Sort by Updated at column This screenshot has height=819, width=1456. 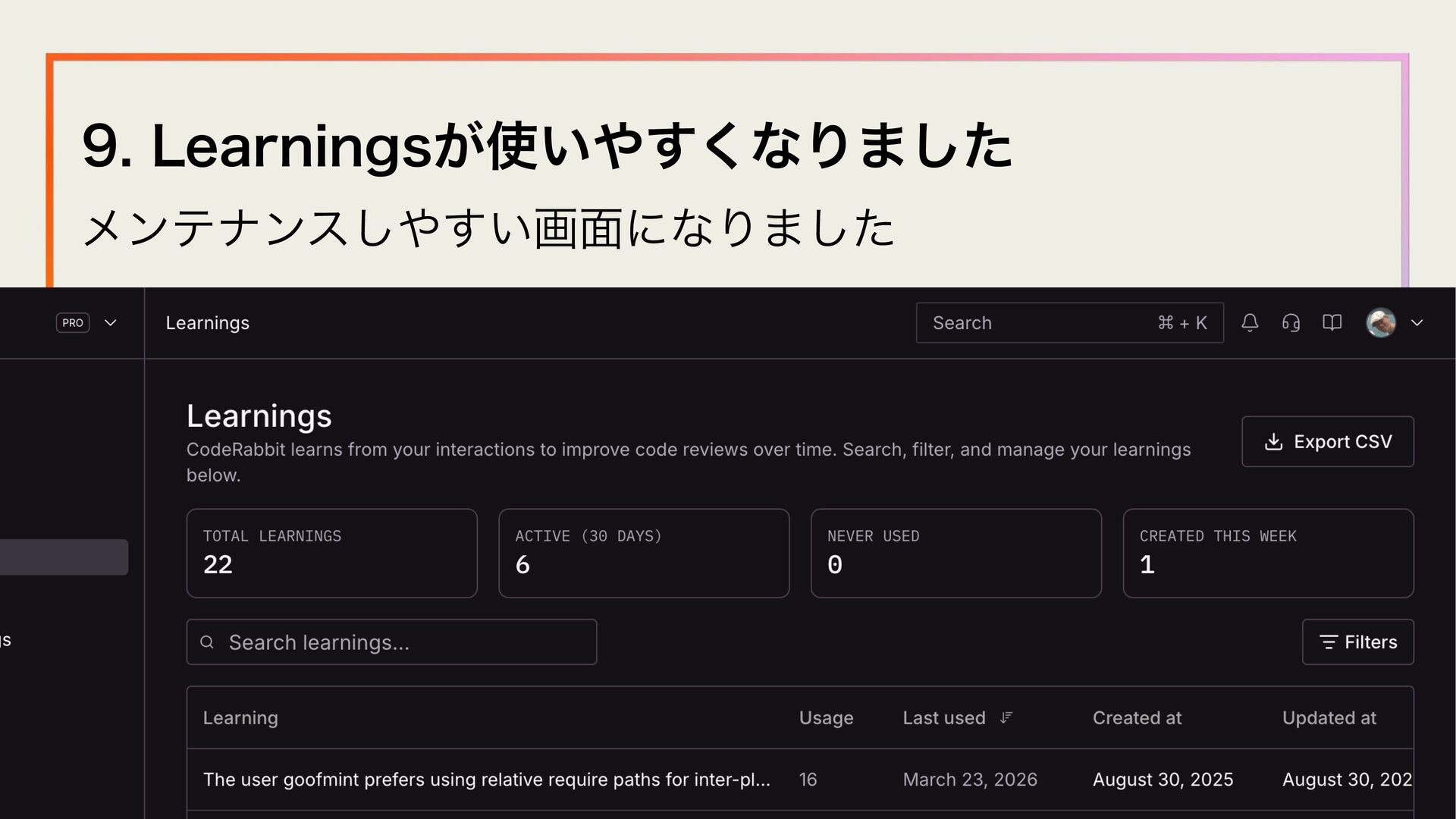1329,718
